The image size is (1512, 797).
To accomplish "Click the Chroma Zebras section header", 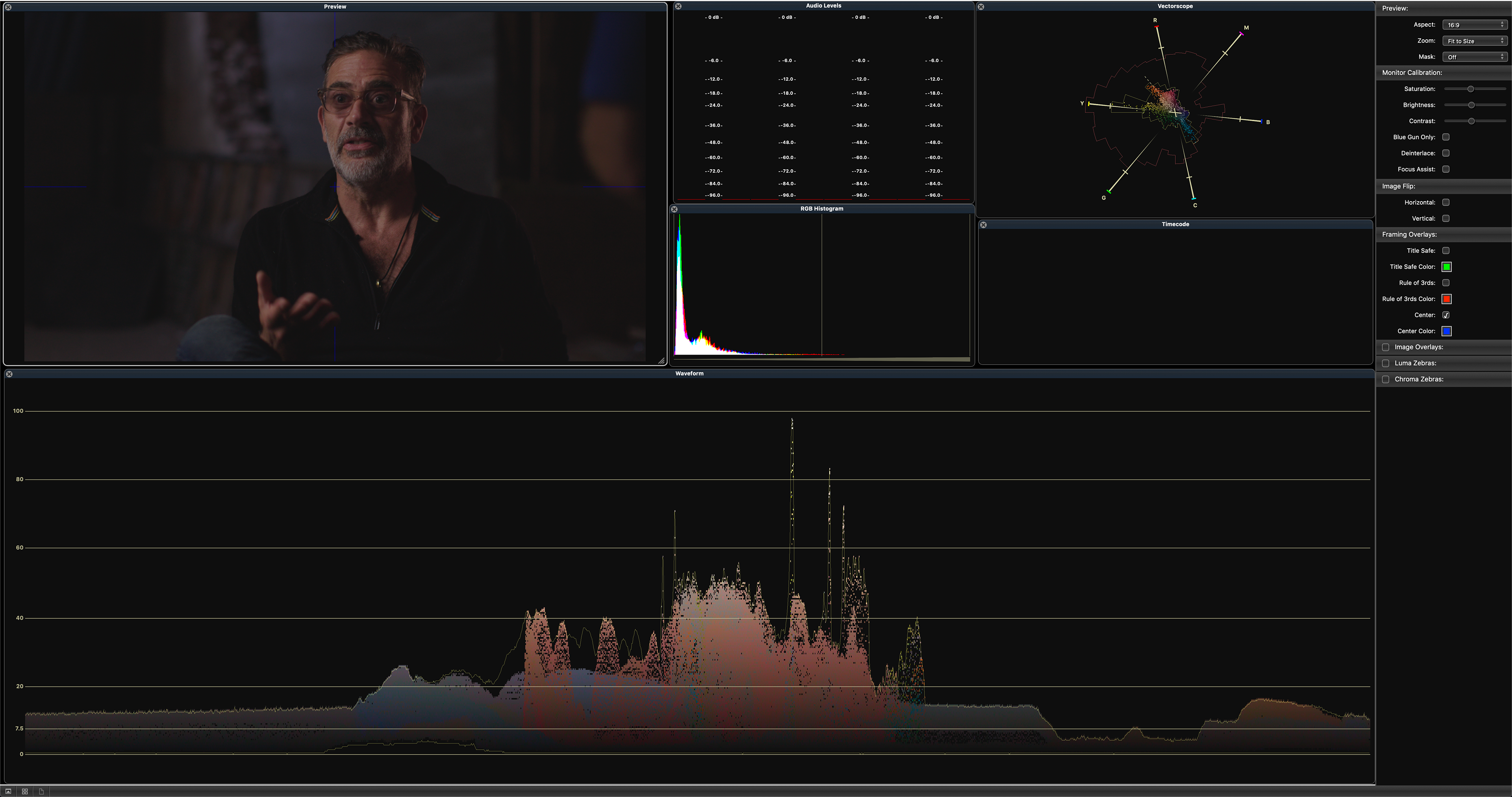I will pyautogui.click(x=1418, y=379).
